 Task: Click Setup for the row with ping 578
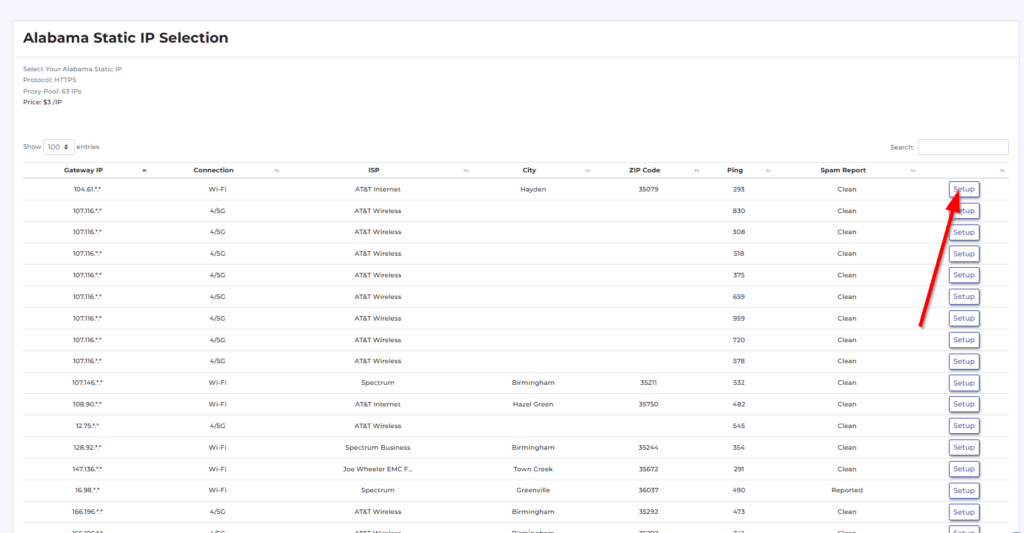(x=964, y=361)
